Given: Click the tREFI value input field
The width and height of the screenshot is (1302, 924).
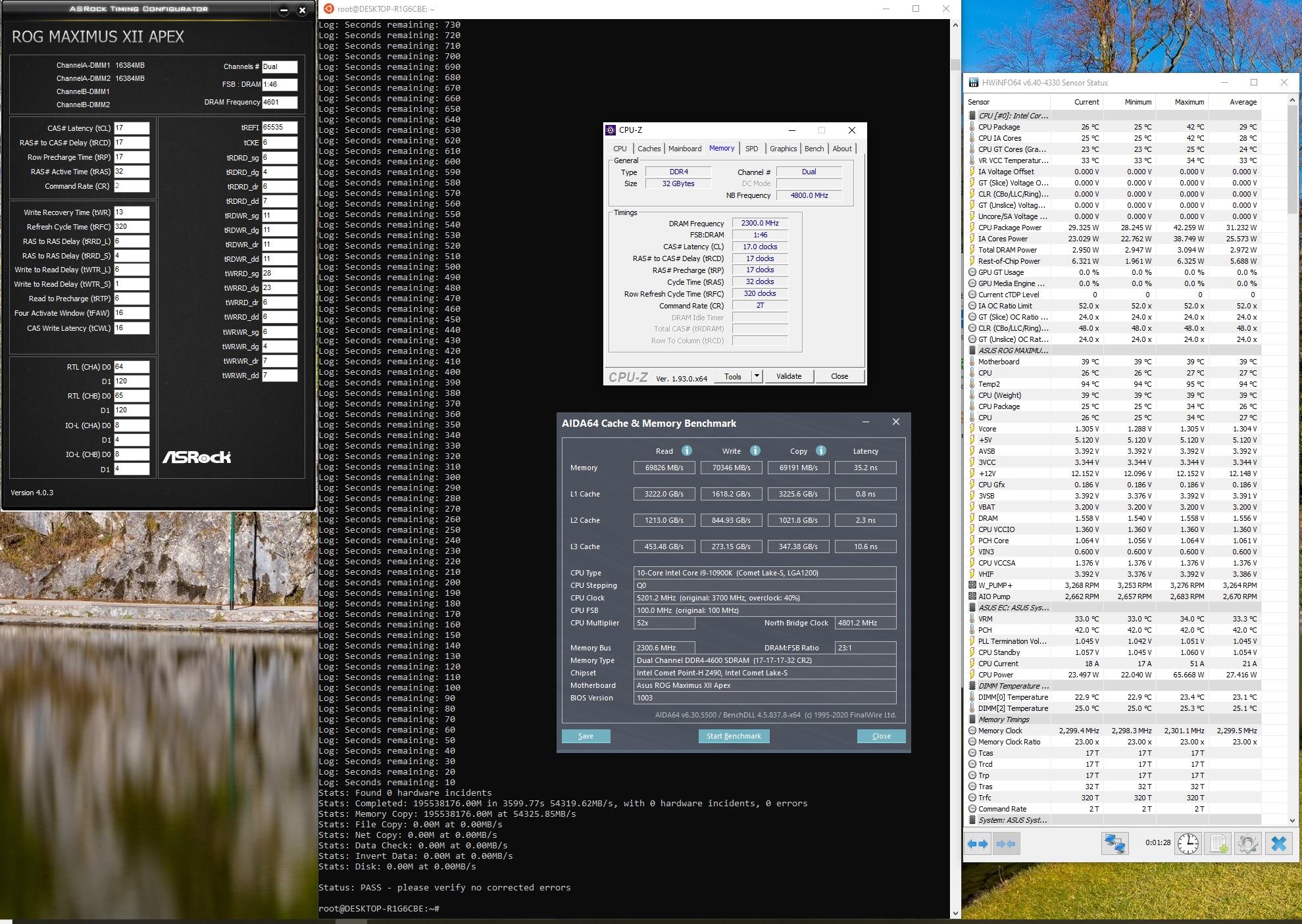Looking at the screenshot, I should [x=280, y=128].
